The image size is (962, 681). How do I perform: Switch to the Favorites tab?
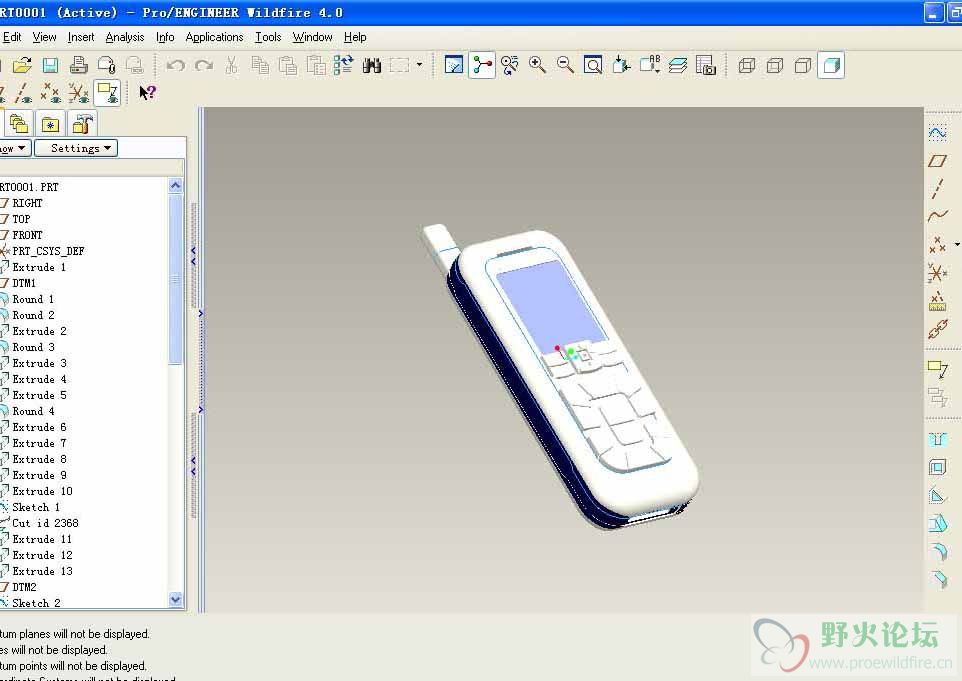click(x=50, y=125)
